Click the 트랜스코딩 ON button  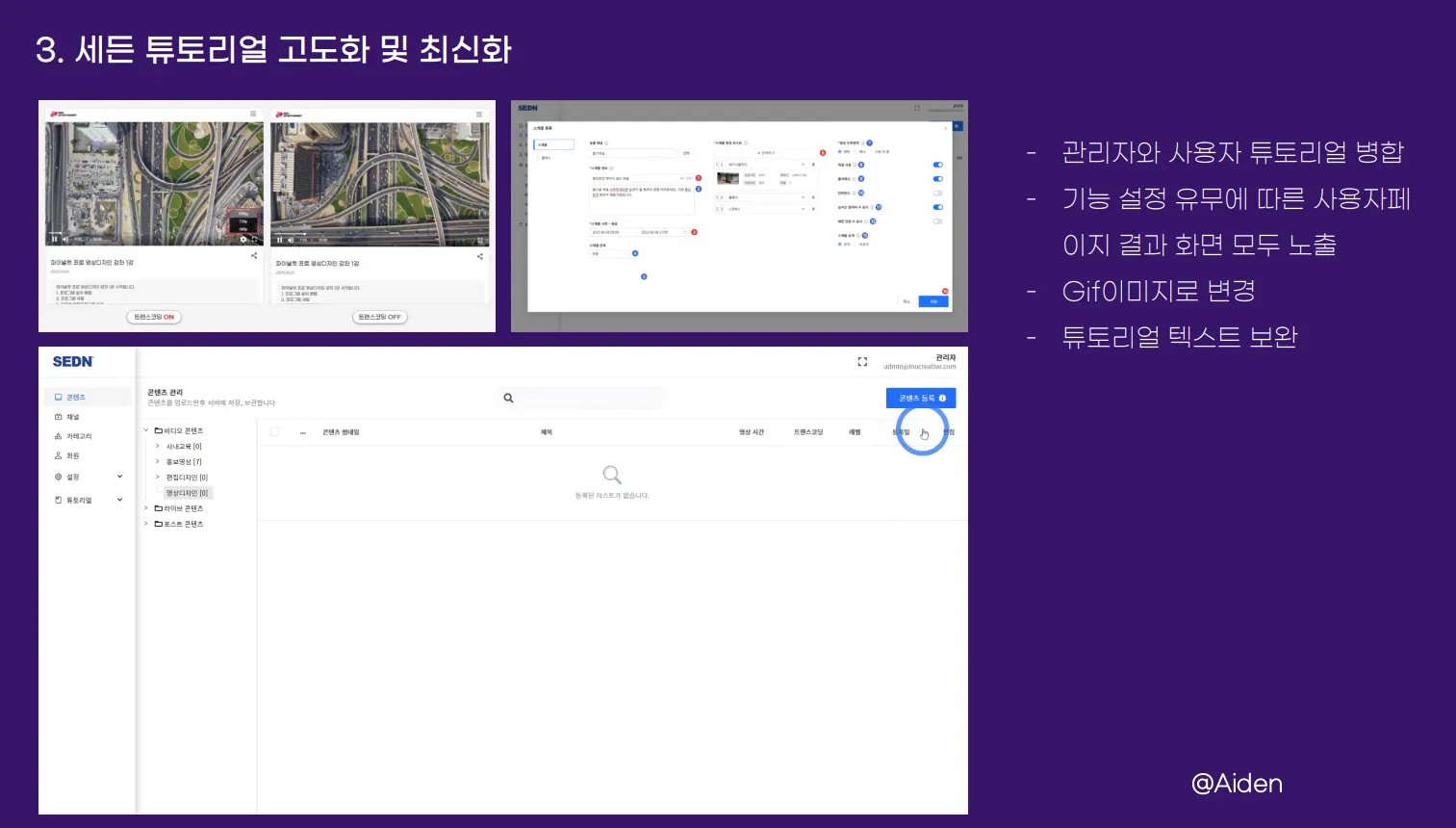click(154, 317)
